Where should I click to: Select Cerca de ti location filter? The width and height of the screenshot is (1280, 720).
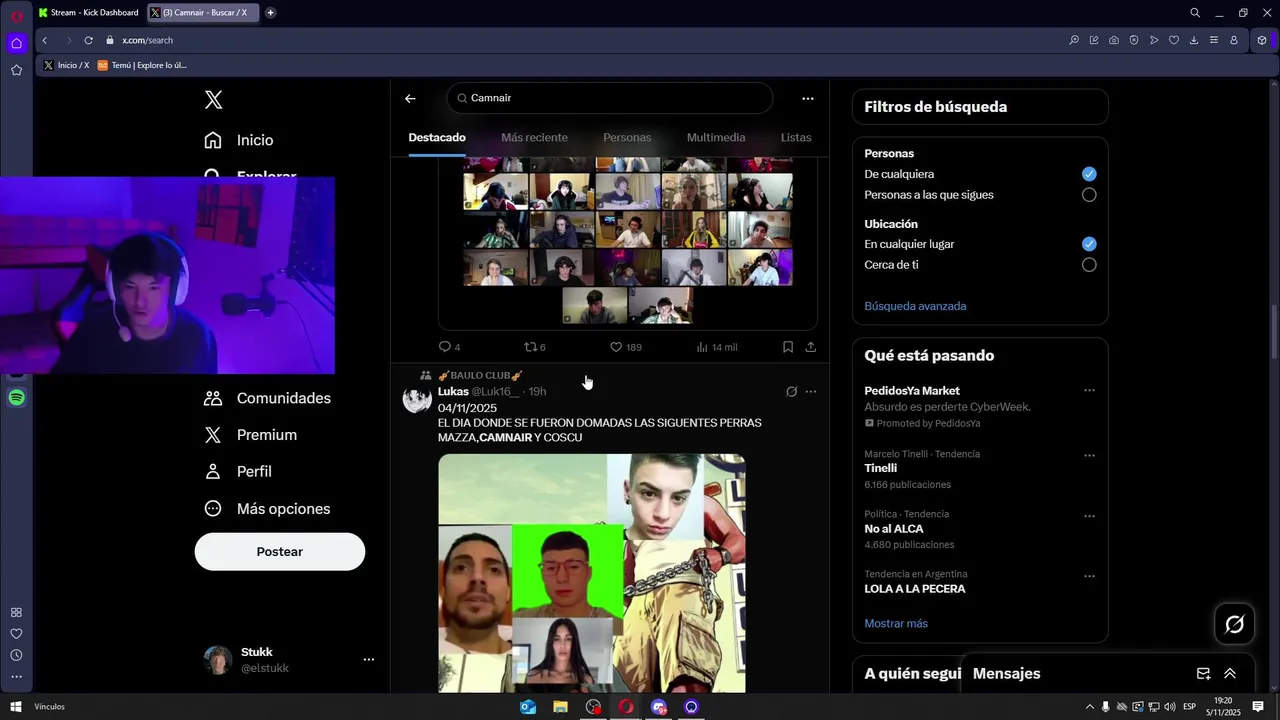[x=1089, y=265]
